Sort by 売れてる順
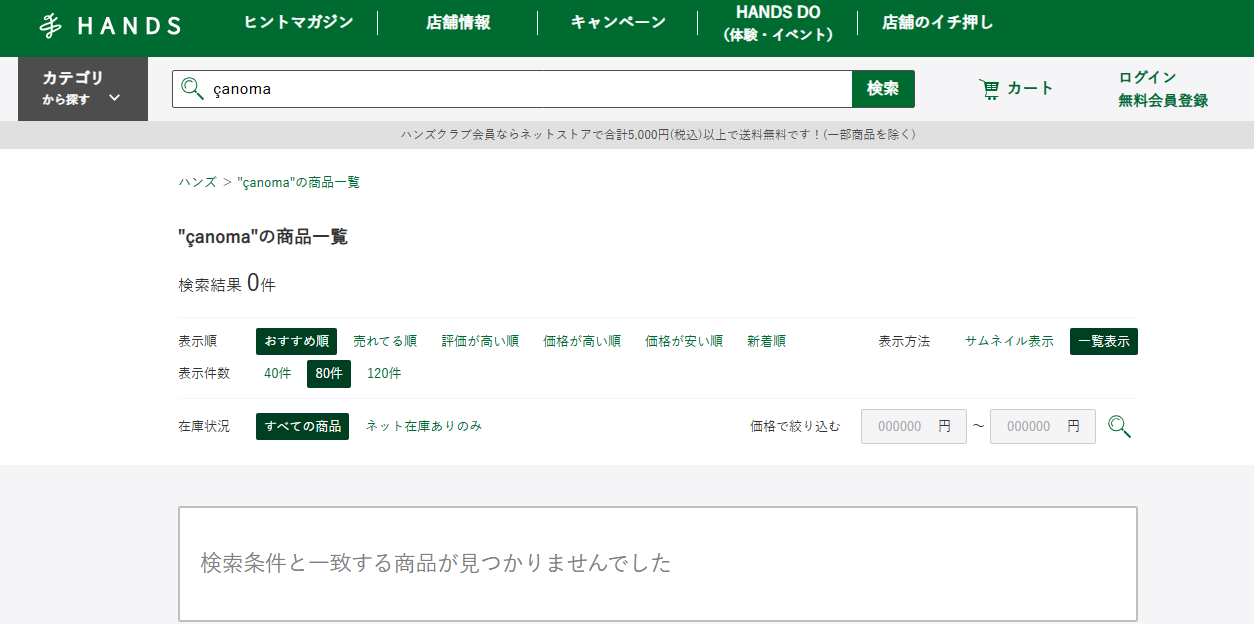The image size is (1254, 624). coord(385,341)
